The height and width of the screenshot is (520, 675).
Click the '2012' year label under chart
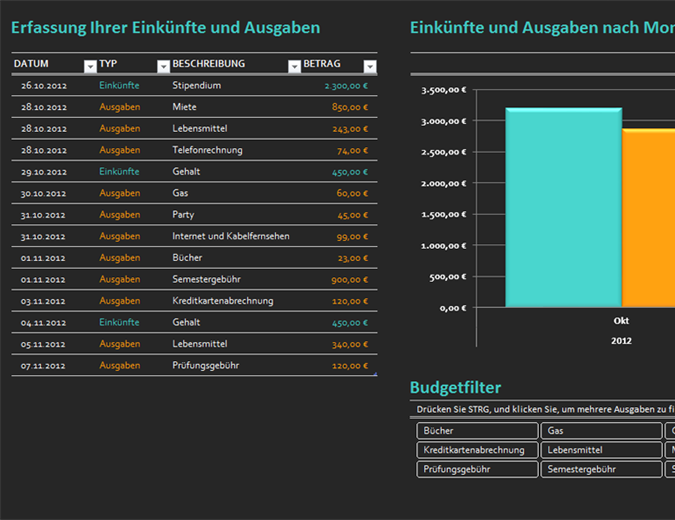click(621, 341)
